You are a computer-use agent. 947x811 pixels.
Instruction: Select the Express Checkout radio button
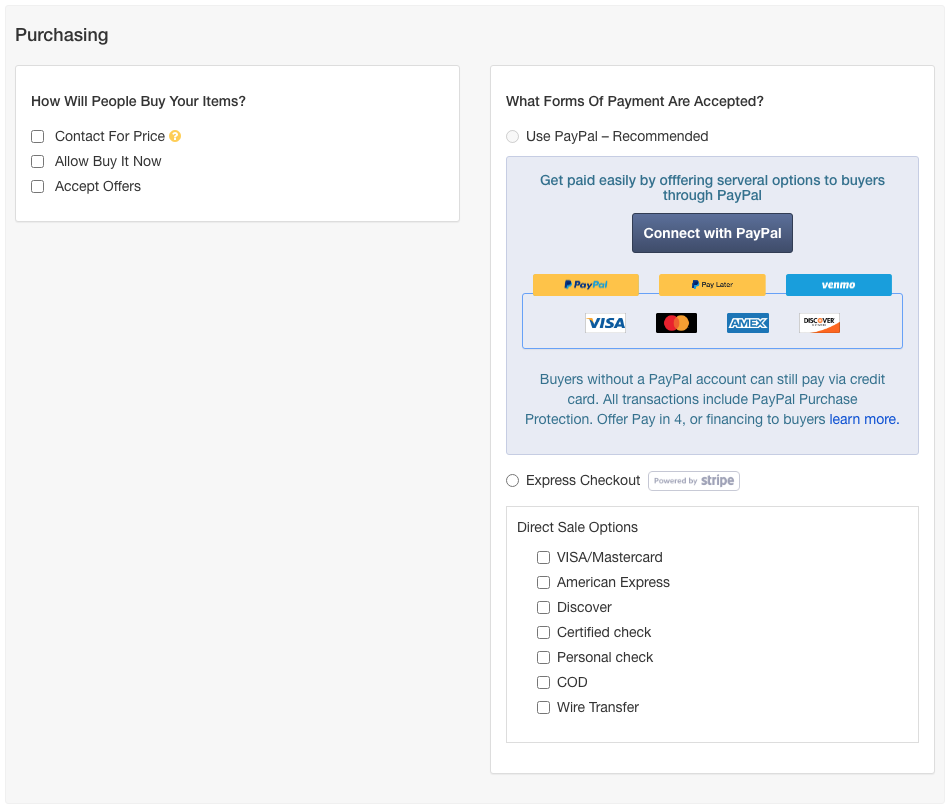[x=513, y=481]
